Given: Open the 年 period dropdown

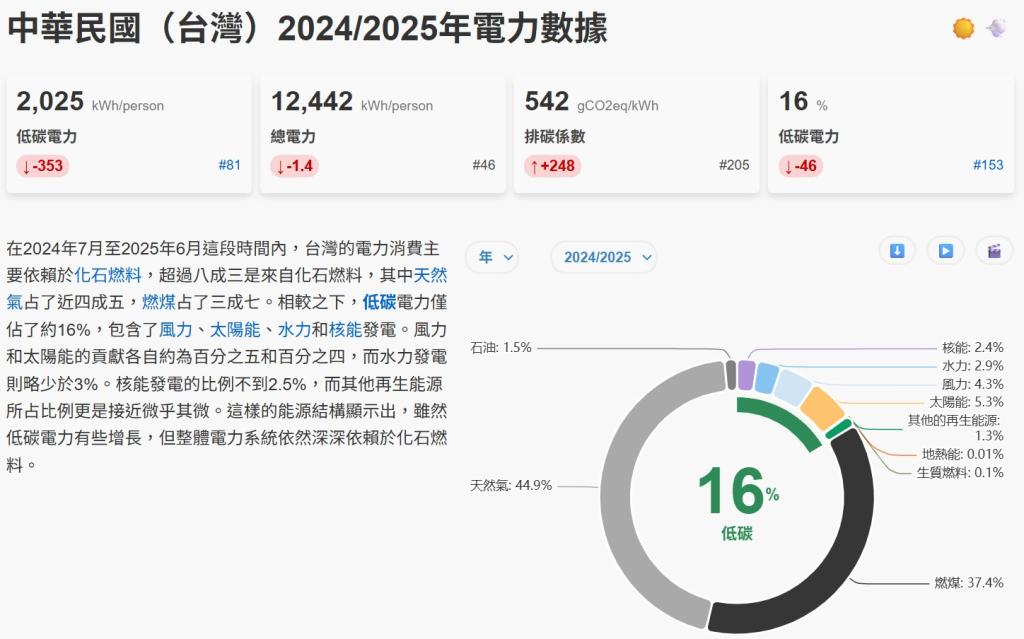Looking at the screenshot, I should (491, 257).
